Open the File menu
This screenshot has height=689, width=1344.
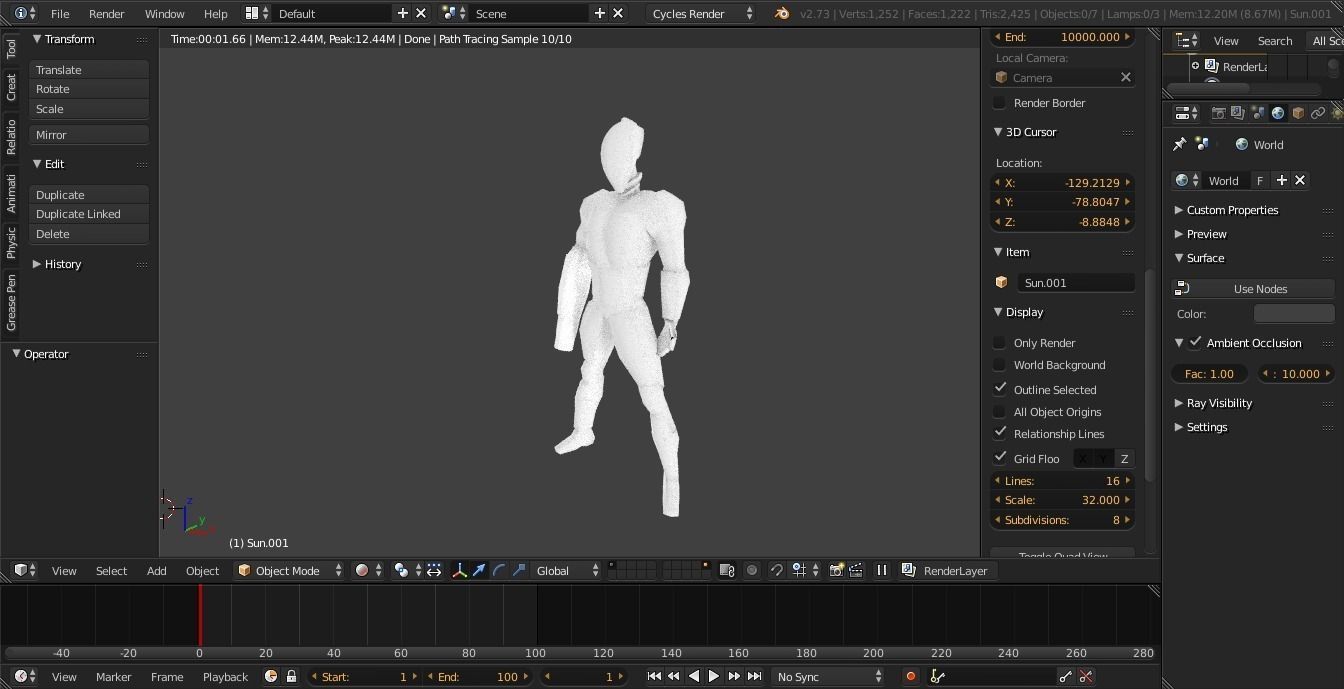tap(60, 13)
